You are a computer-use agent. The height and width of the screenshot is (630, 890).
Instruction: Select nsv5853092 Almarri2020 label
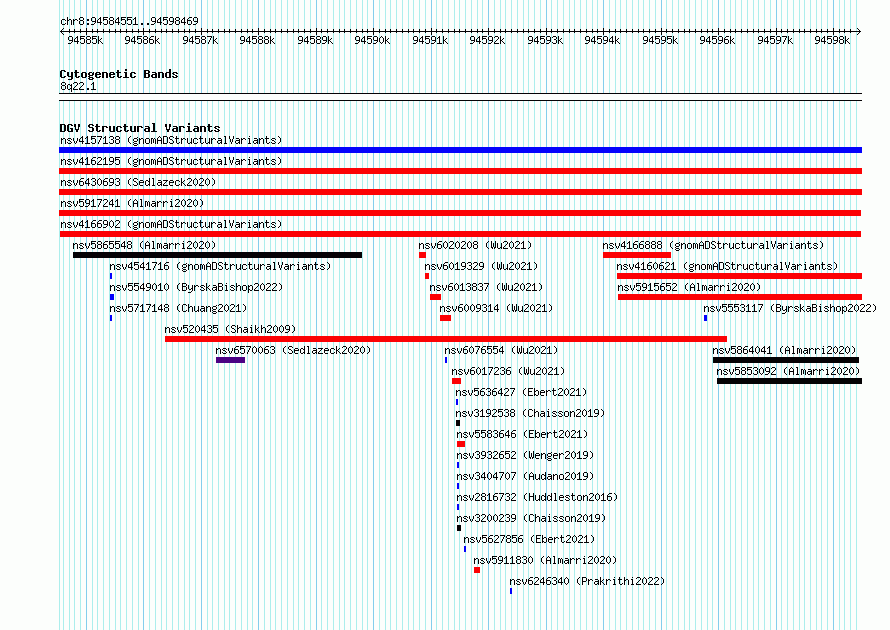[788, 371]
